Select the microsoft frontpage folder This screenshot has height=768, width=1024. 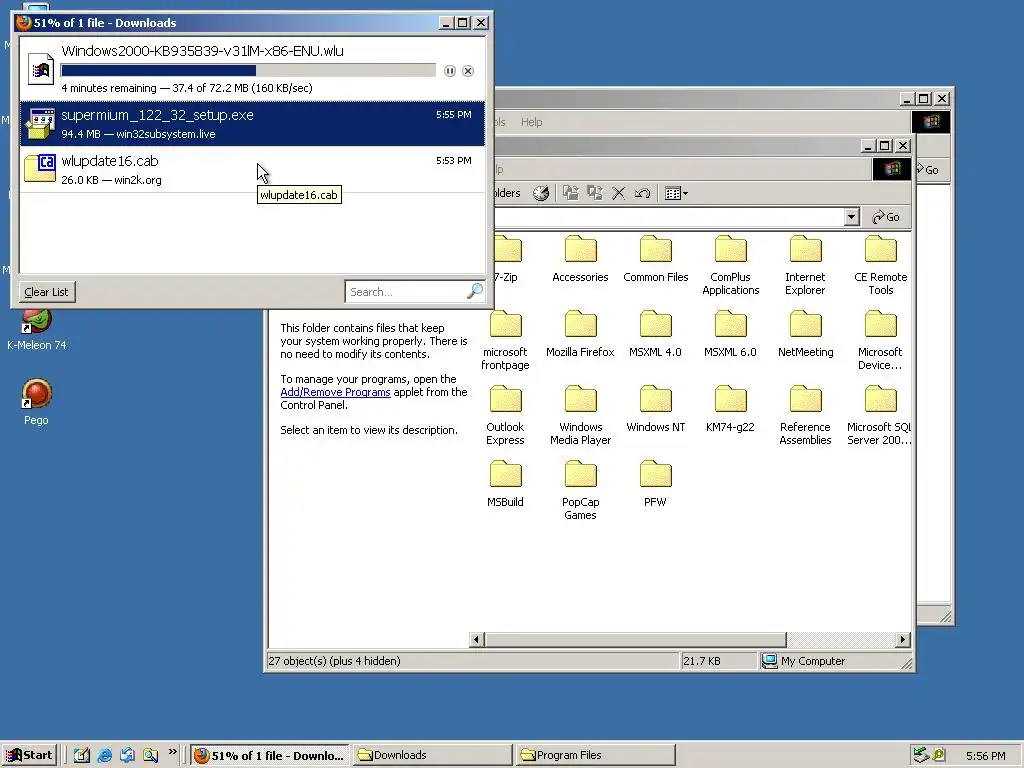pyautogui.click(x=505, y=340)
